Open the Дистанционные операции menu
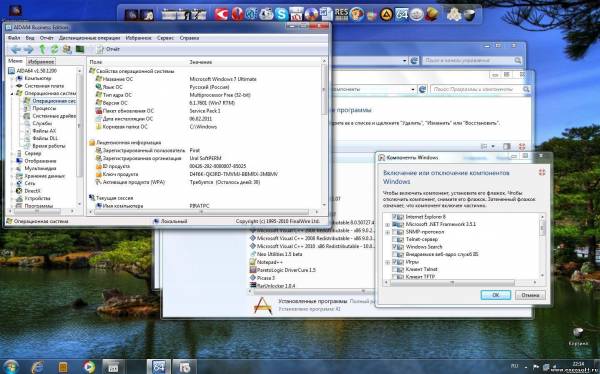 pos(89,38)
